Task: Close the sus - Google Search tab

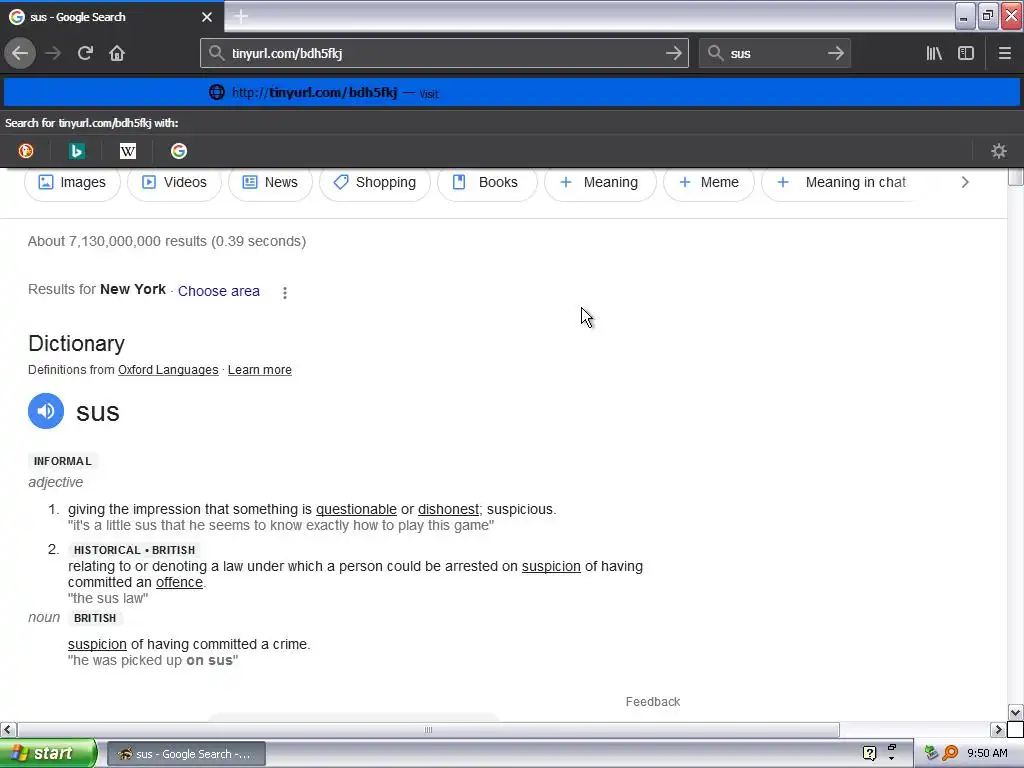Action: pyautogui.click(x=207, y=17)
